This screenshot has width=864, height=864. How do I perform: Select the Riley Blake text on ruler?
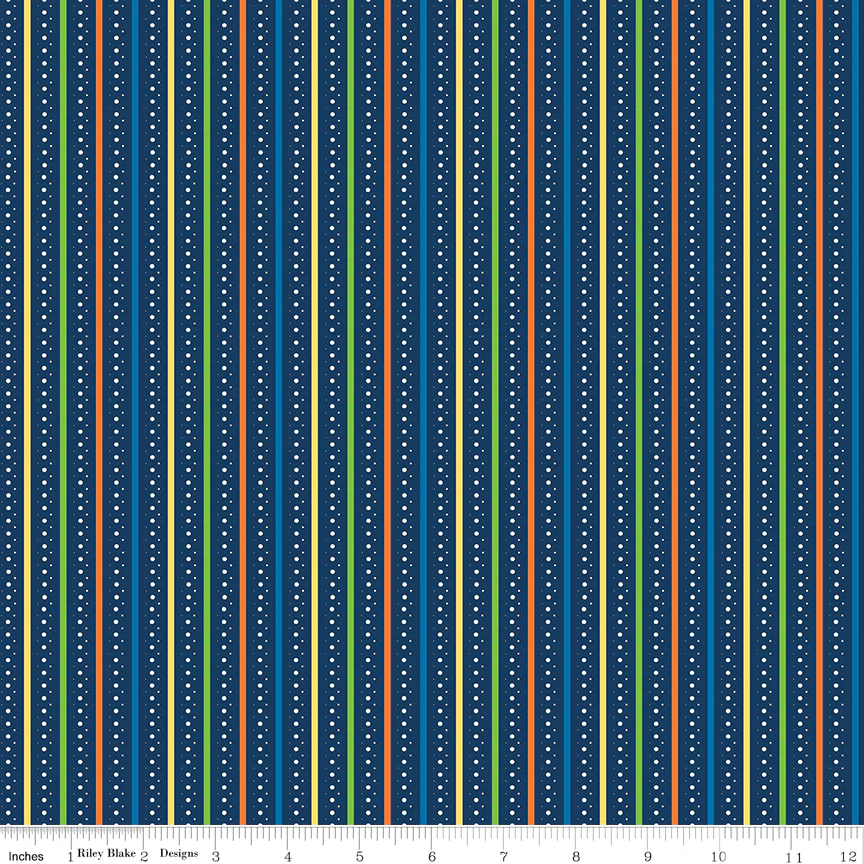point(106,853)
